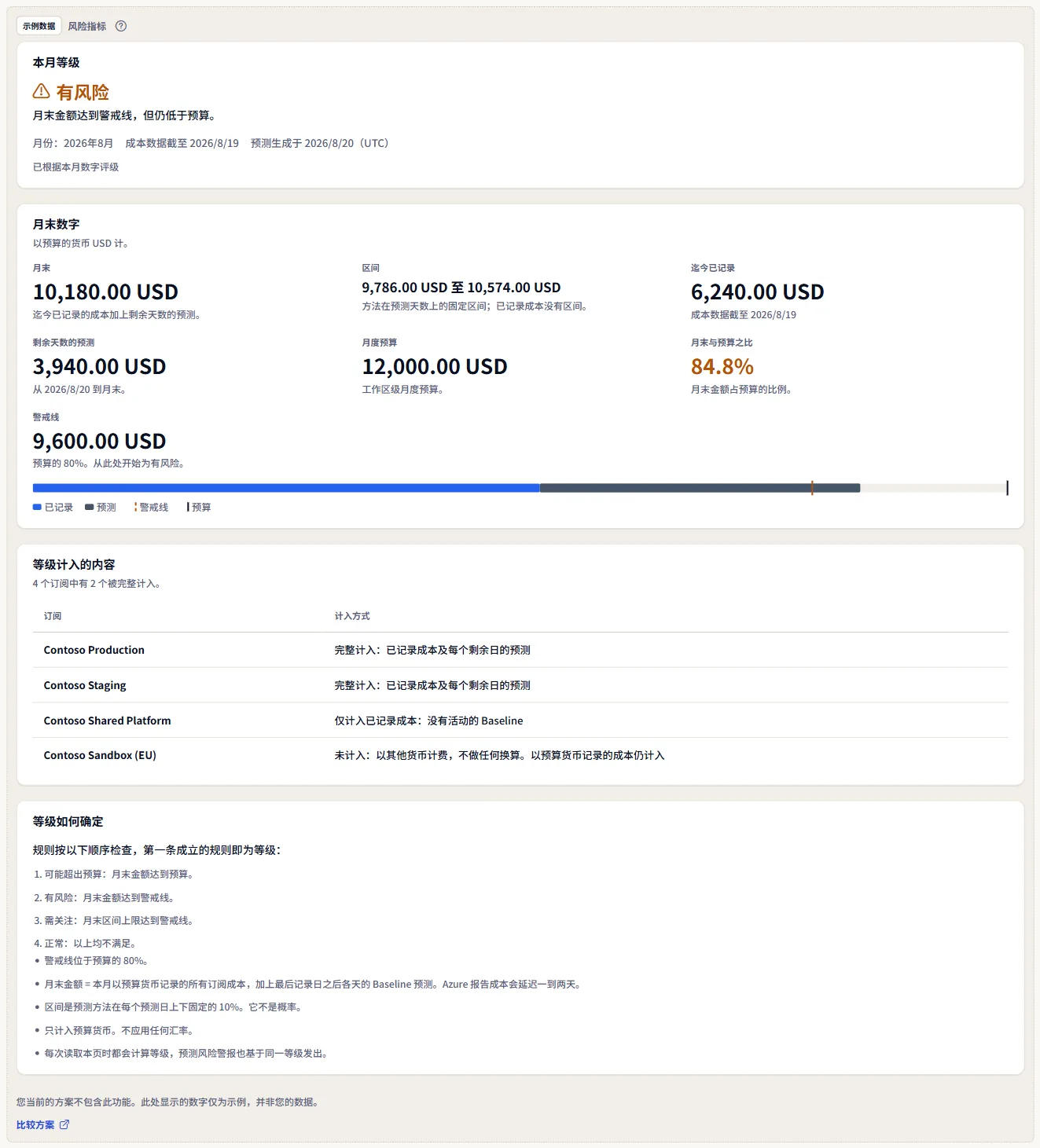
Task: Click the 完整计入 cell in Contoso Production row
Action: [432, 650]
